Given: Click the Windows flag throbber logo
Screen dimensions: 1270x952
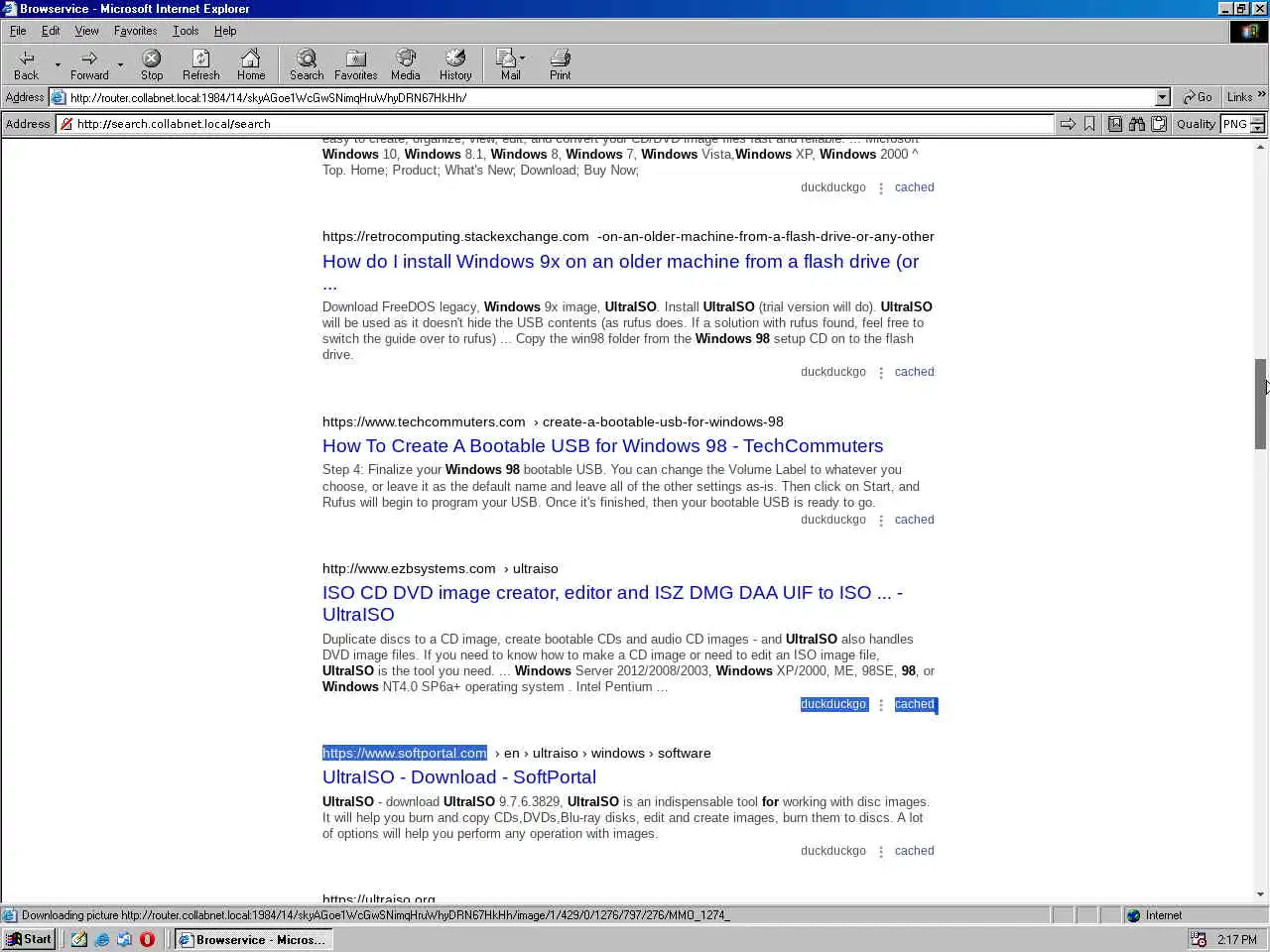Looking at the screenshot, I should click(1249, 32).
